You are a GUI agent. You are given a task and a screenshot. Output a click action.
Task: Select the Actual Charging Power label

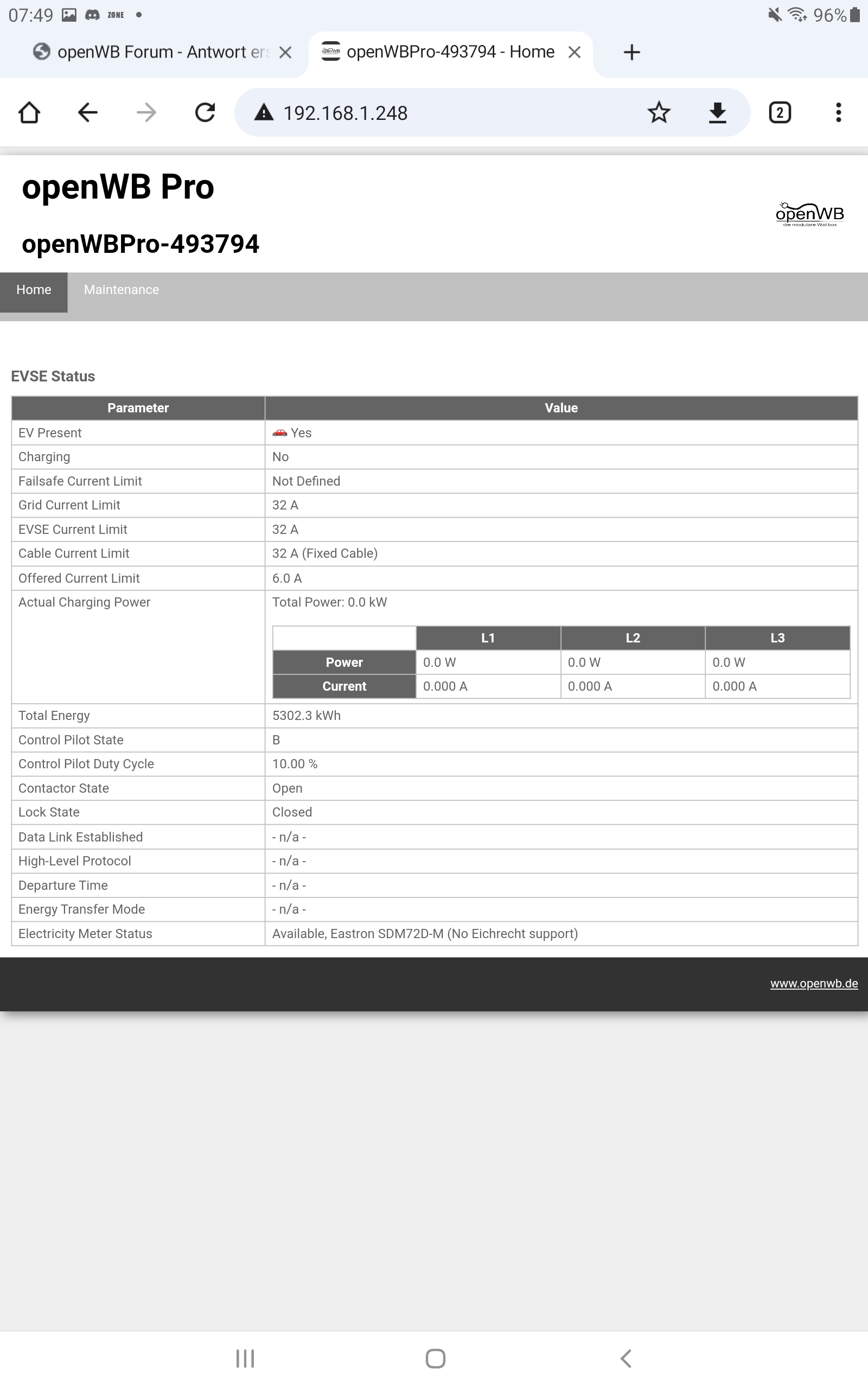85,603
